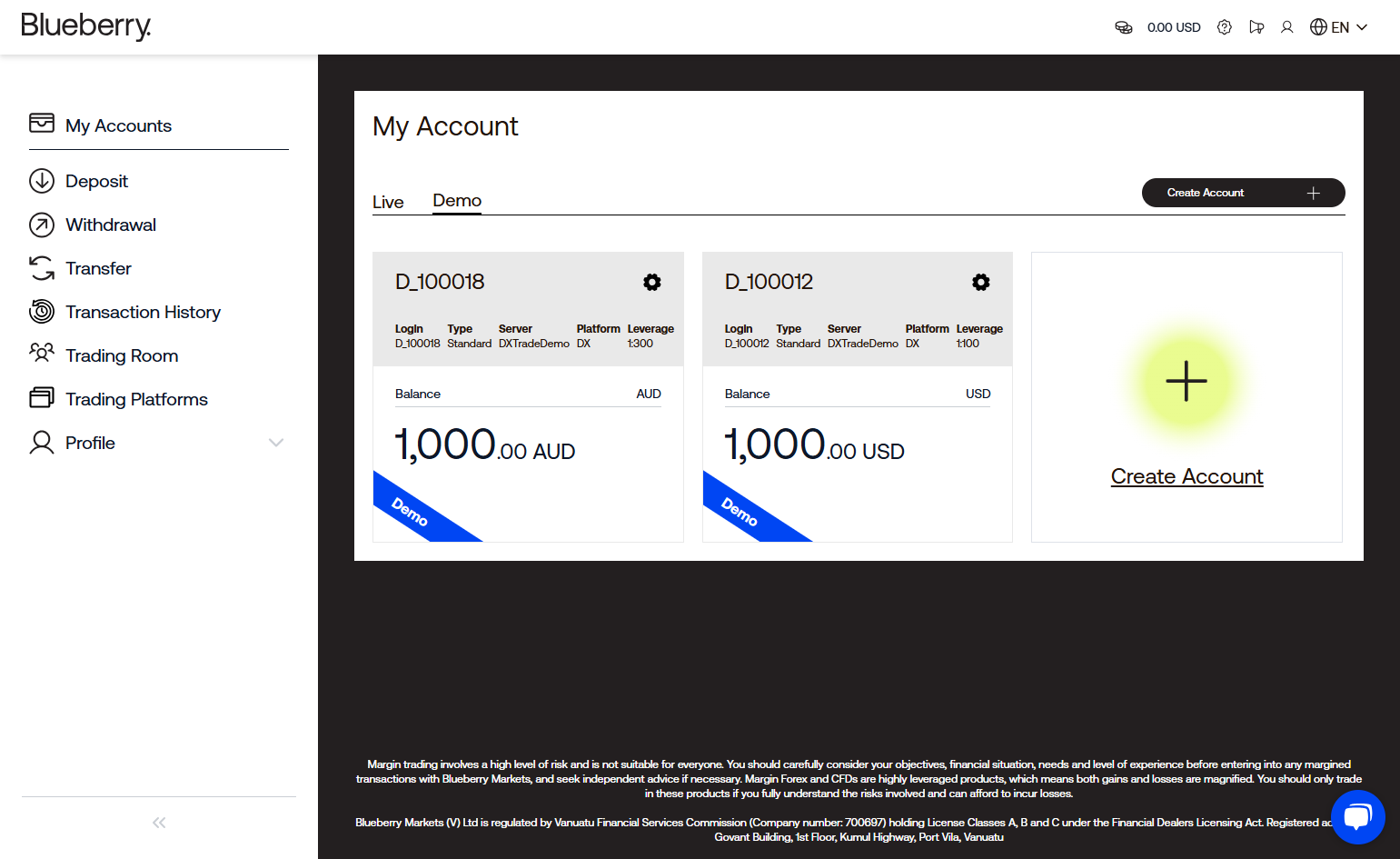Viewport: 1400px width, 859px height.
Task: Open Trading Room
Action: click(x=122, y=355)
